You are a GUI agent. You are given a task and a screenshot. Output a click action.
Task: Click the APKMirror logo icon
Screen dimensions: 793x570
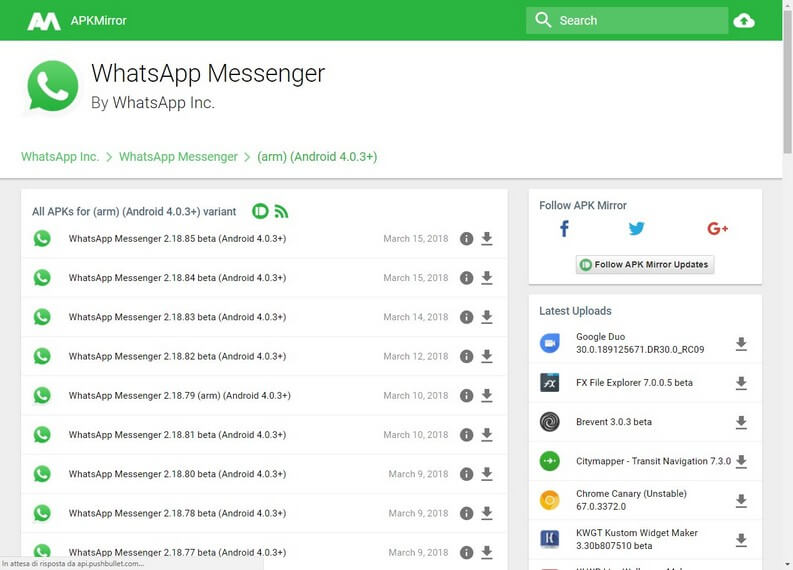44,21
